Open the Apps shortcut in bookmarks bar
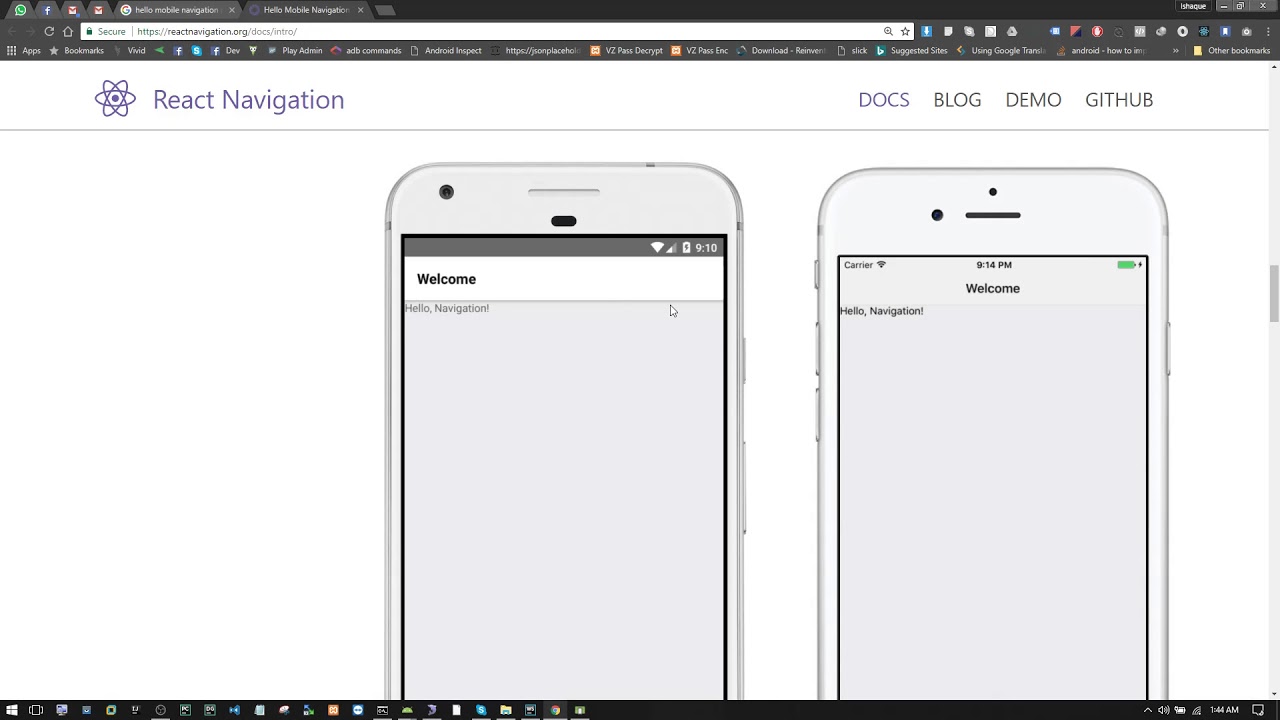Viewport: 1280px width, 720px height. point(24,50)
